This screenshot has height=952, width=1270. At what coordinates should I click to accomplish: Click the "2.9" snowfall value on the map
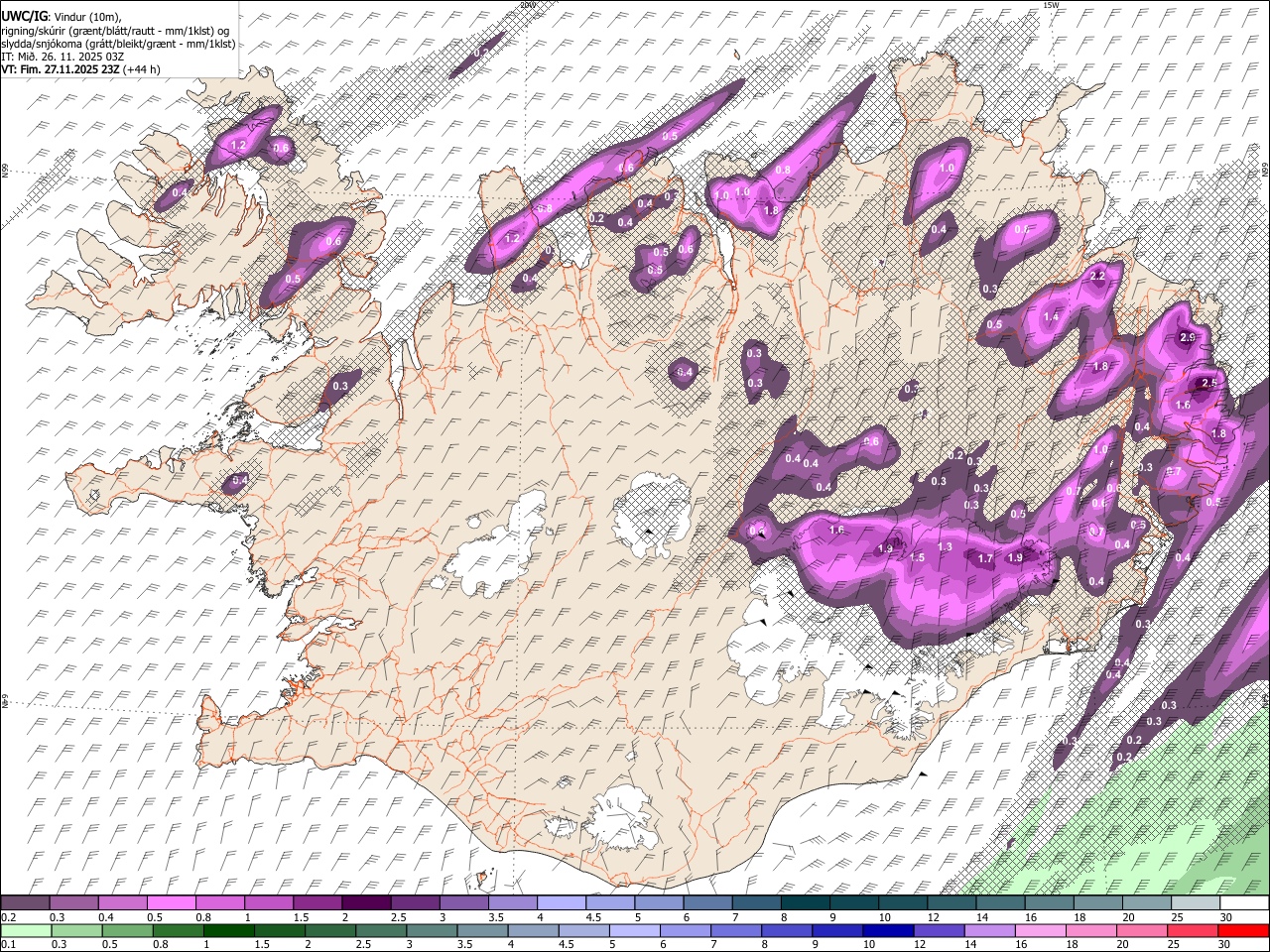point(1187,338)
